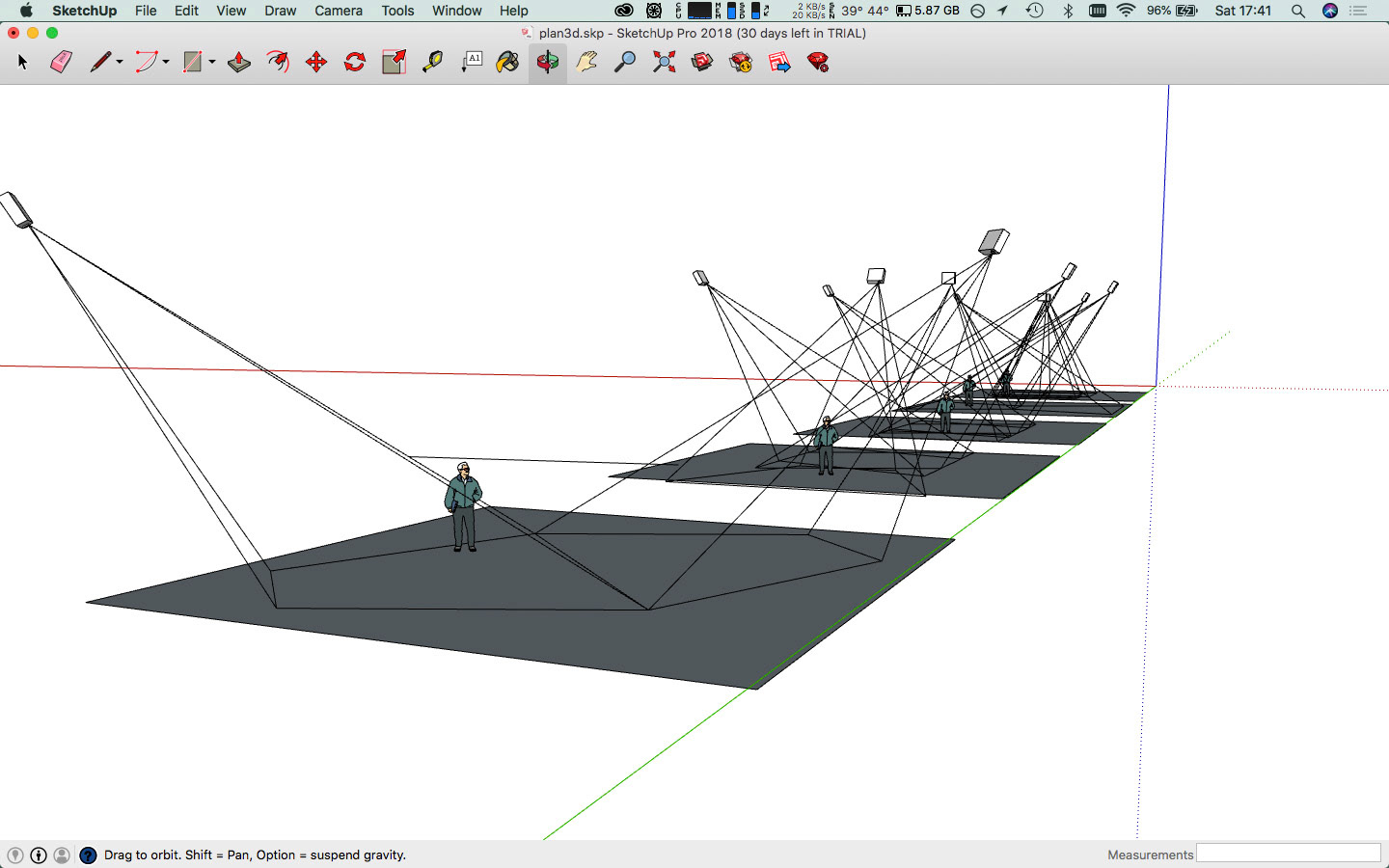Open the Tools menu
The width and height of the screenshot is (1389, 868).
(x=397, y=11)
